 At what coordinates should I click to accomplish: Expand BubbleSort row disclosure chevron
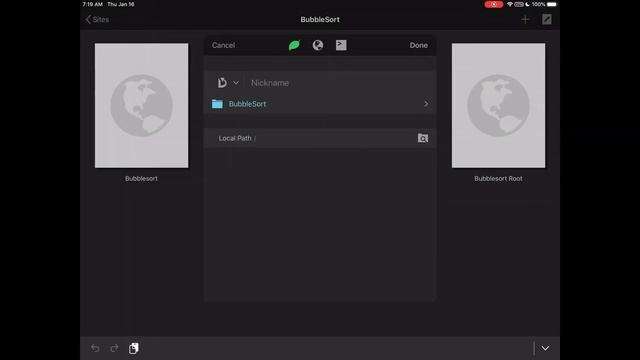click(426, 104)
